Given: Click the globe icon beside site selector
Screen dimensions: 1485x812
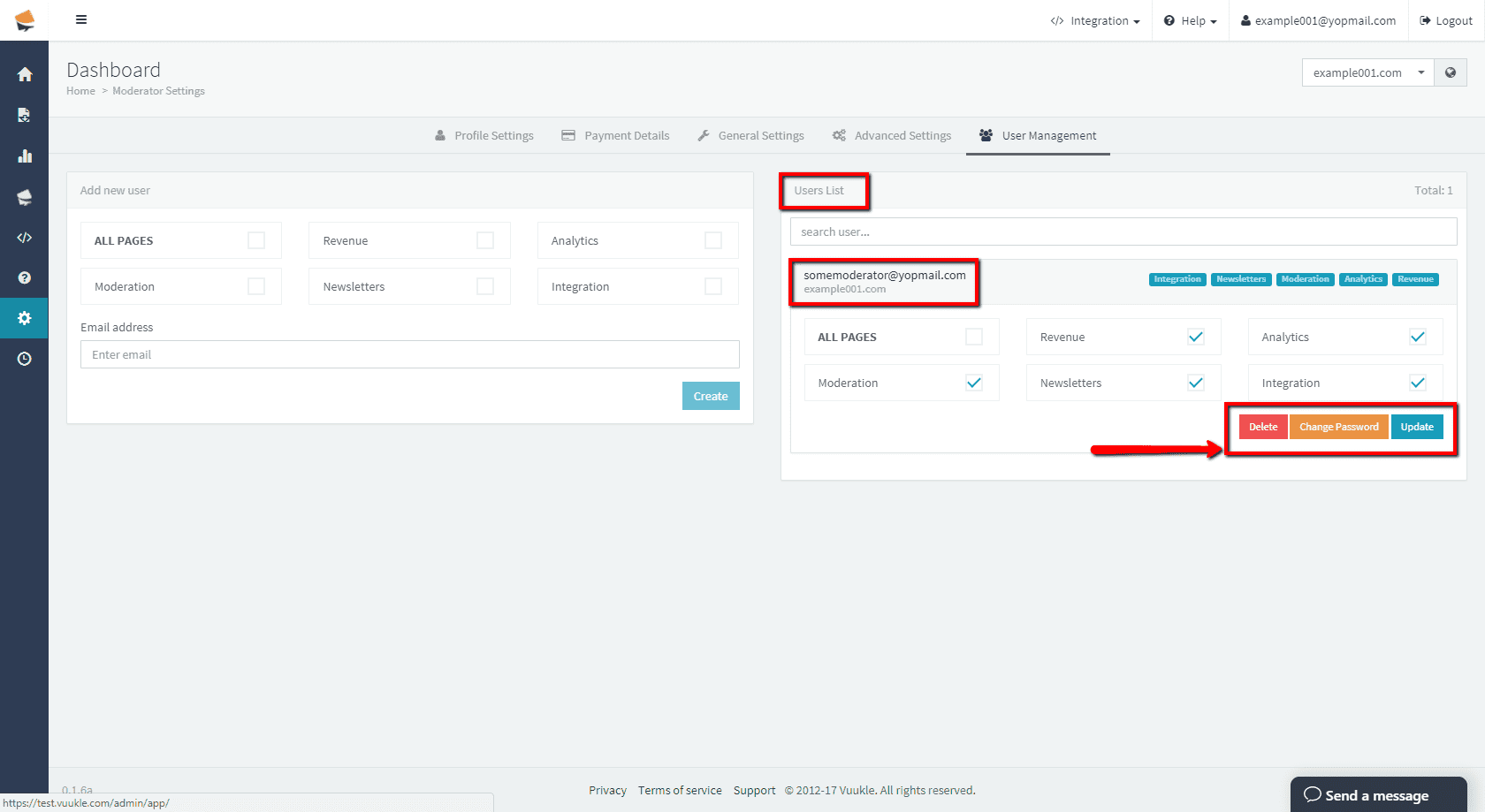Looking at the screenshot, I should pos(1451,72).
